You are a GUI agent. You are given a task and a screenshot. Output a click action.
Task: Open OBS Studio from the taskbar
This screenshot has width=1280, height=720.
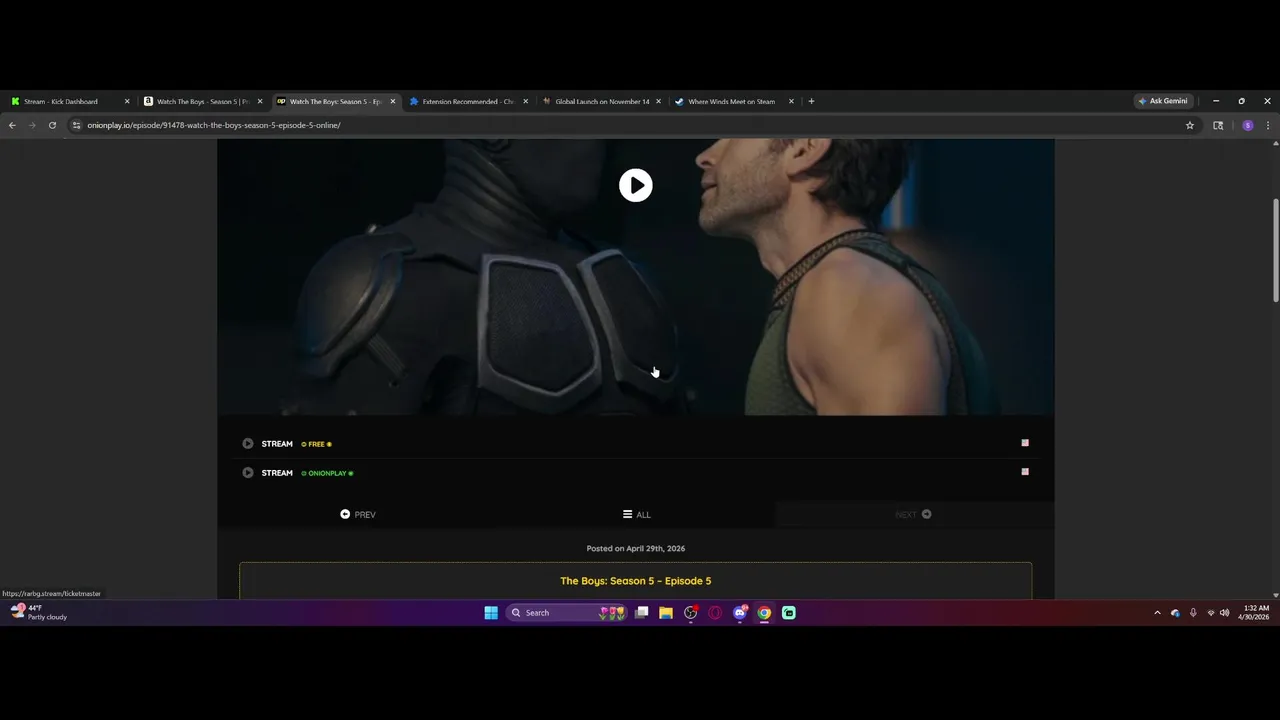pos(690,613)
